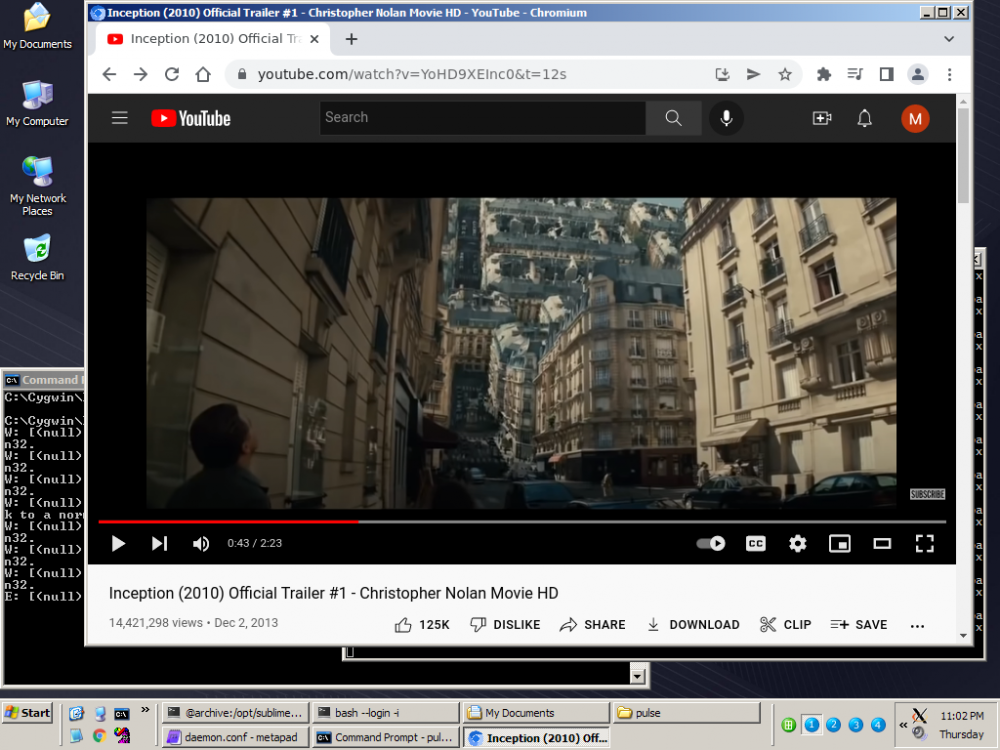Viewport: 1000px width, 750px height.
Task: Open a new tab with plus button
Action: click(x=351, y=39)
